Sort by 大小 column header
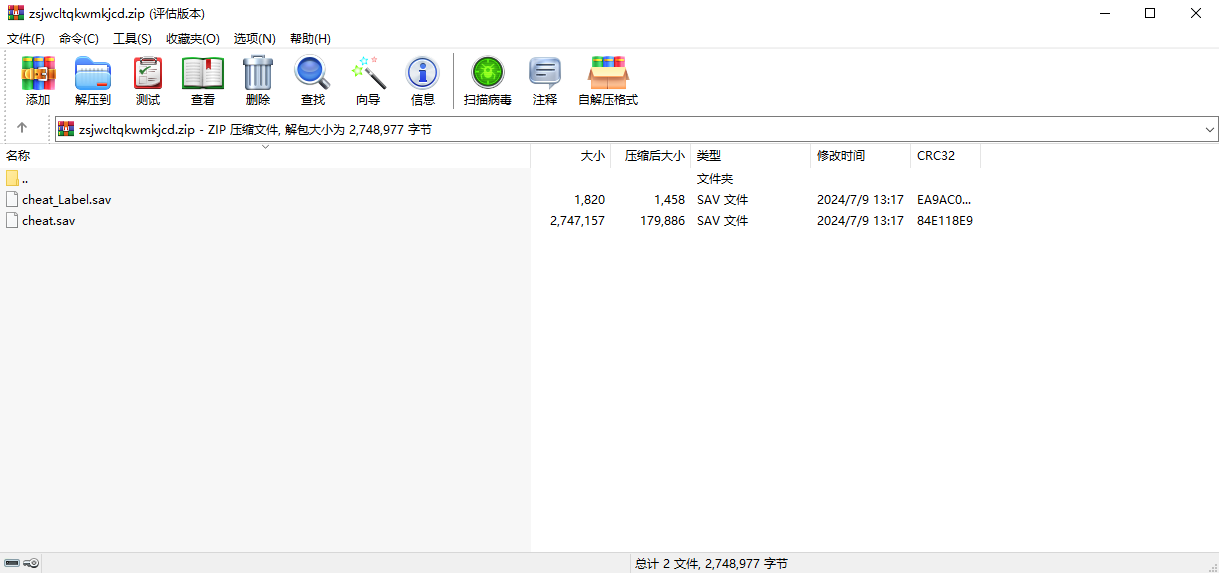The height and width of the screenshot is (573, 1219). click(x=570, y=156)
